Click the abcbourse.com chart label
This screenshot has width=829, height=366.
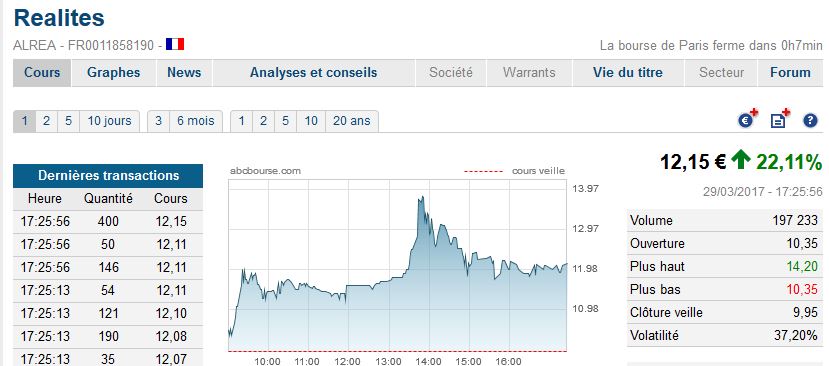(x=265, y=171)
